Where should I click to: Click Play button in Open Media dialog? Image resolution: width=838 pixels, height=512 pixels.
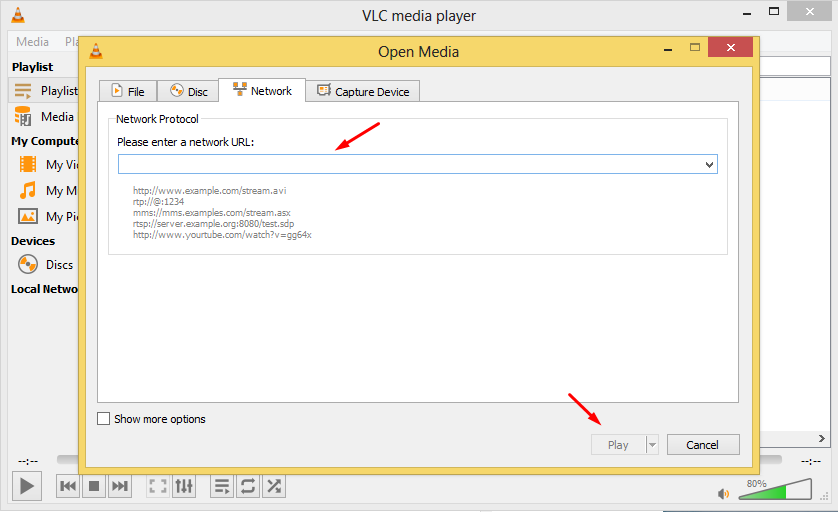click(x=618, y=445)
